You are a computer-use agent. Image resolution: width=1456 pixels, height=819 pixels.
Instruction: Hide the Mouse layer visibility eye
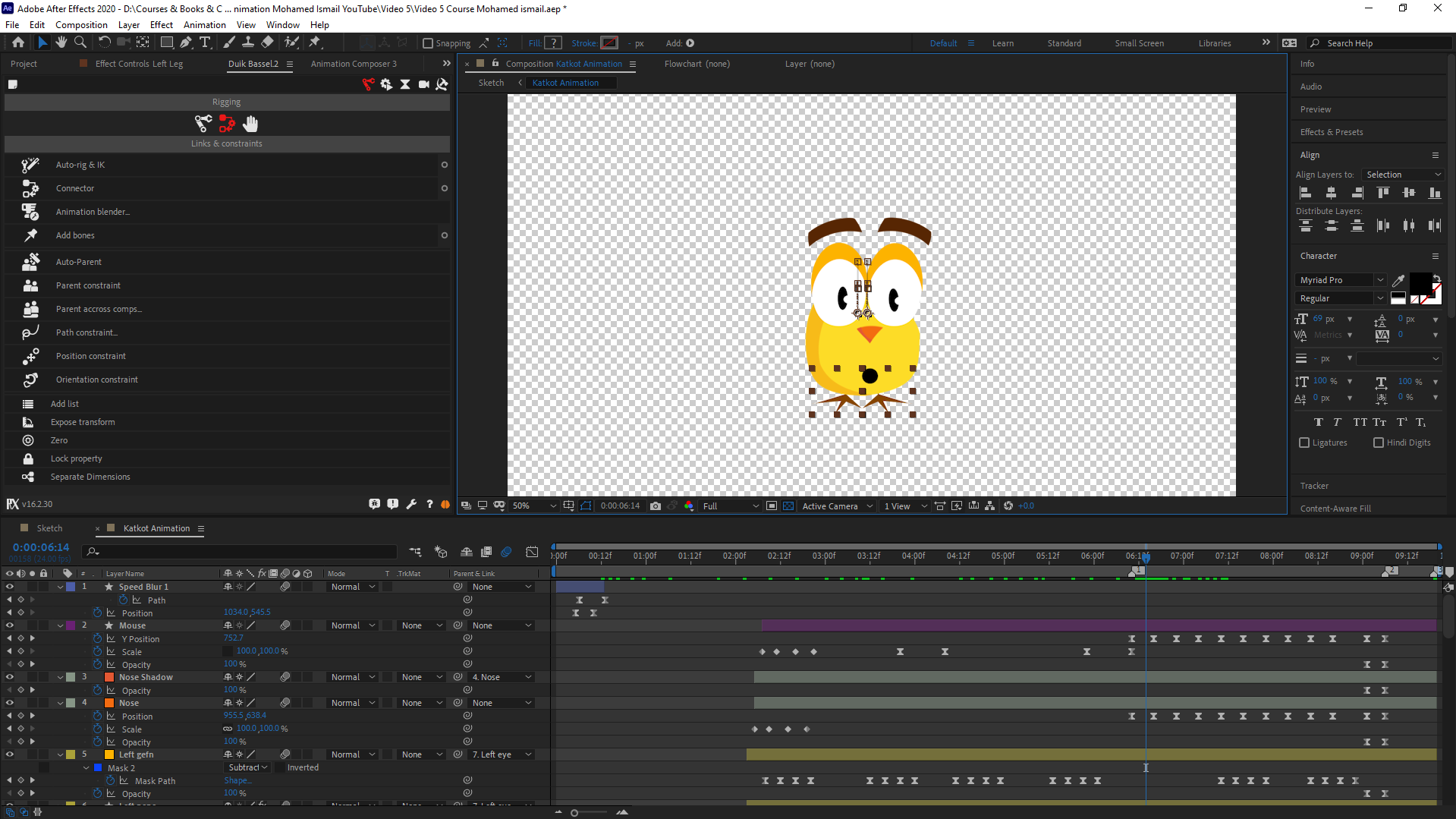coord(10,625)
